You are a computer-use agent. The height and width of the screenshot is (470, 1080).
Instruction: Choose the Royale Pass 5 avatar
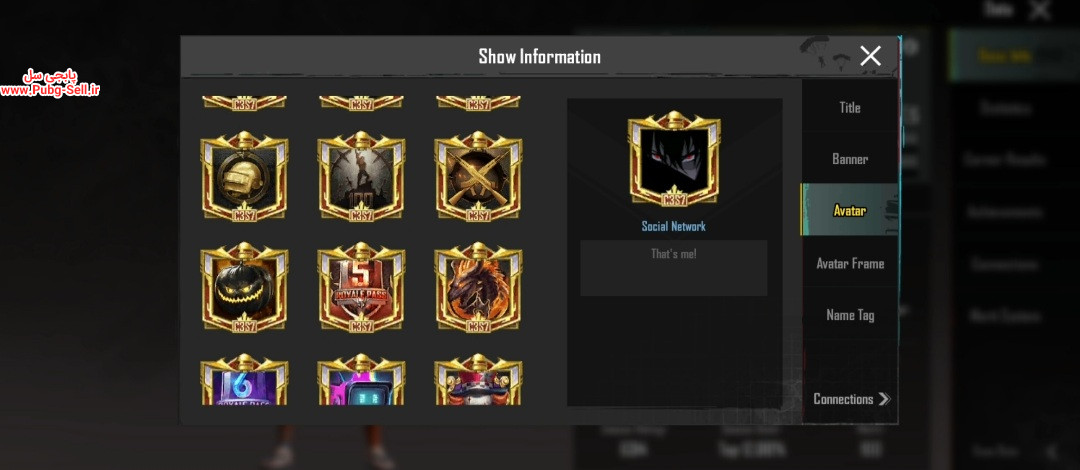click(361, 287)
